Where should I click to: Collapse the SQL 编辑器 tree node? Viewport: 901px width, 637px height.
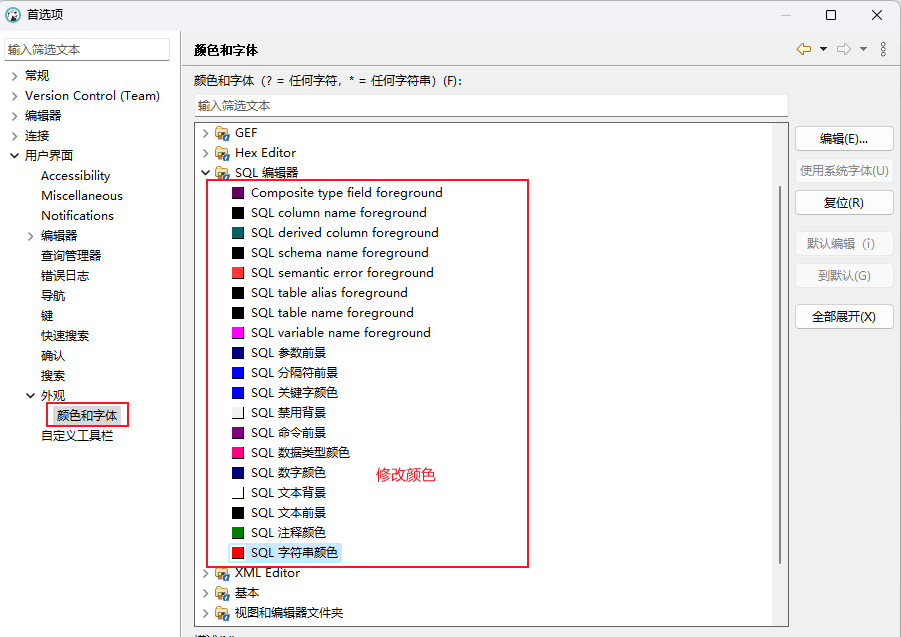pyautogui.click(x=205, y=173)
